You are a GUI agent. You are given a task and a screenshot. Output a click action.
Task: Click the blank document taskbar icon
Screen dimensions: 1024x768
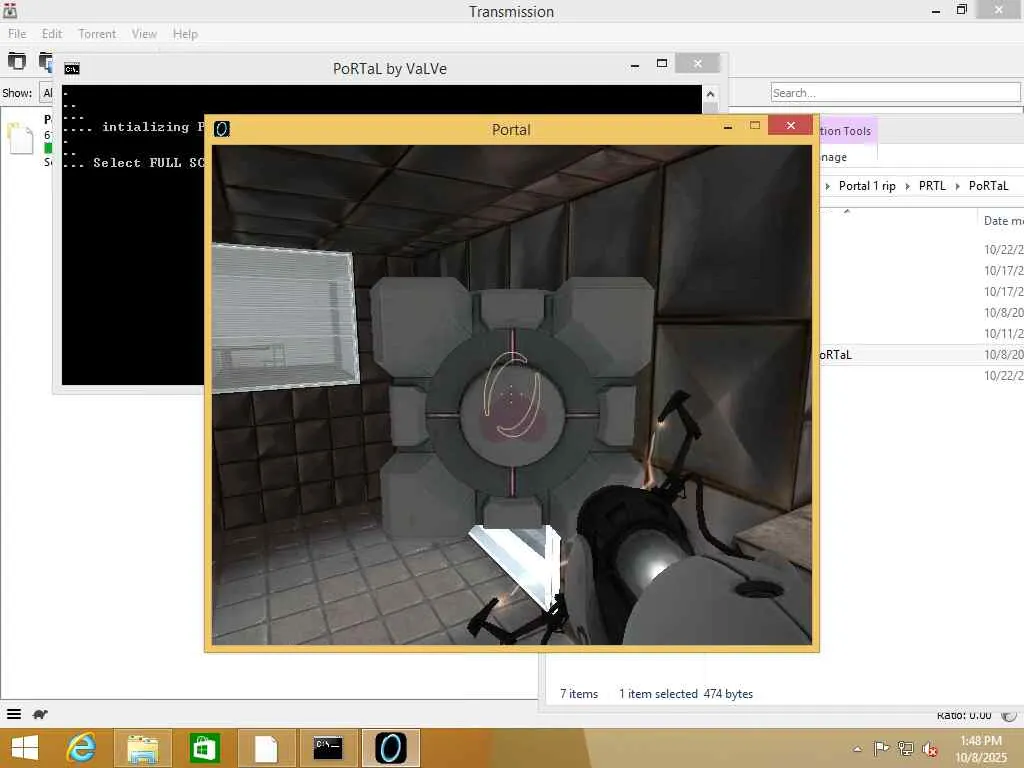(x=266, y=748)
